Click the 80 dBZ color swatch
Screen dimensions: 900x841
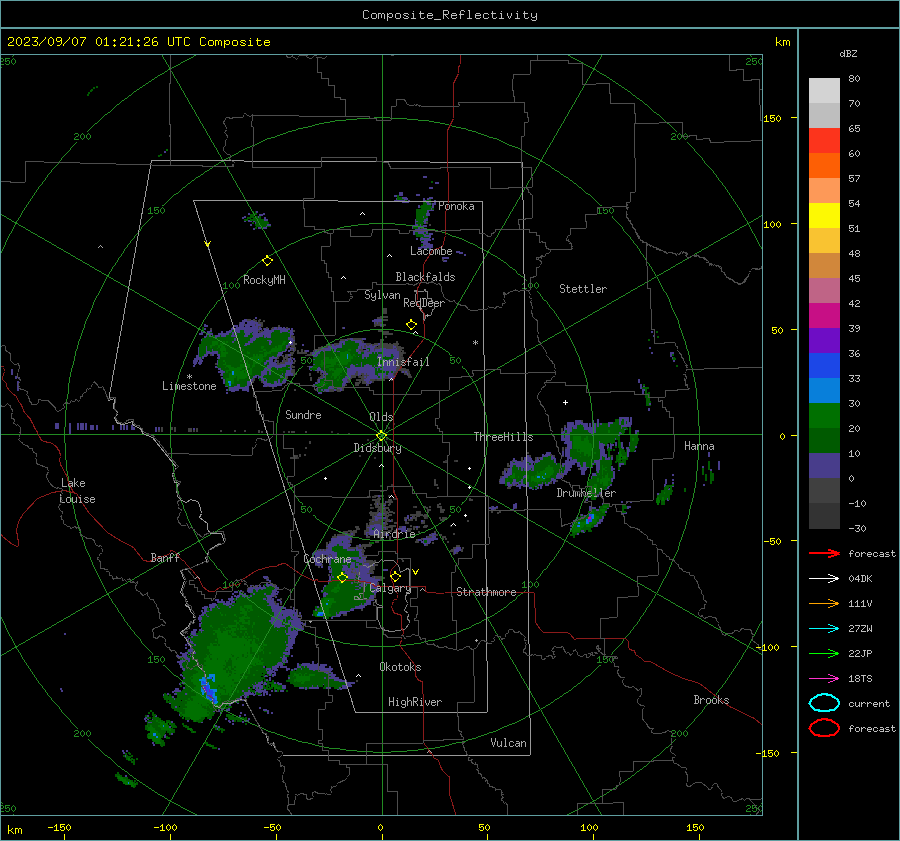824,90
